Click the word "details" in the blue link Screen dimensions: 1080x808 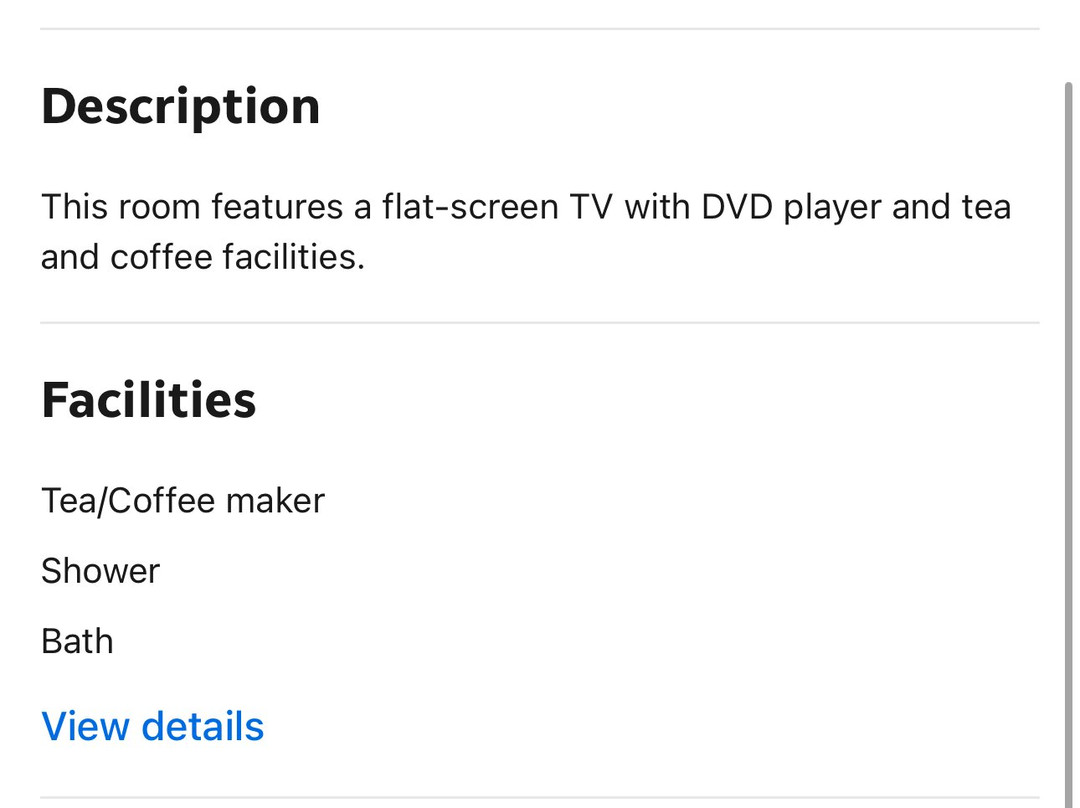[203, 726]
